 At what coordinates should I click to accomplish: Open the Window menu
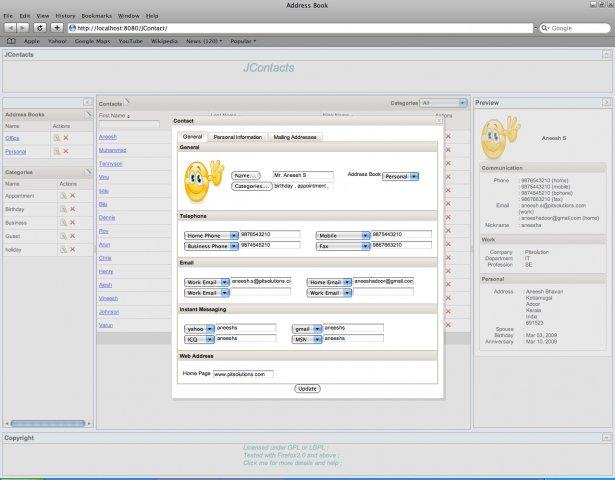[x=129, y=16]
